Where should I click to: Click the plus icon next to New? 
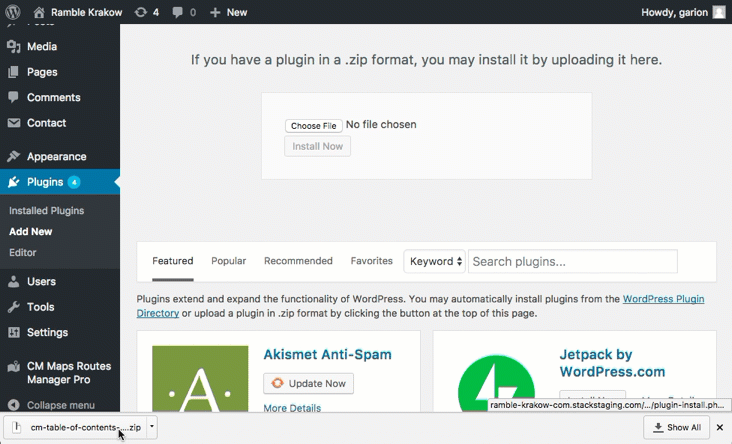pyautogui.click(x=215, y=13)
